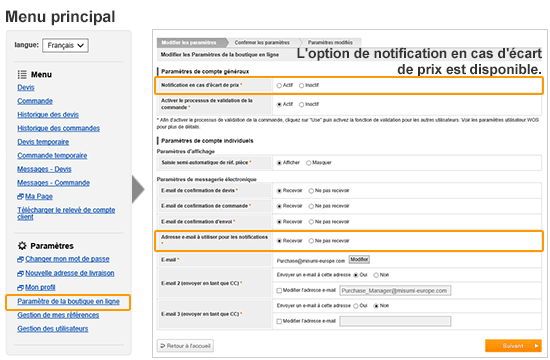Open the langue dropdown showing Français
This screenshot has width=550, height=360.
pyautogui.click(x=65, y=45)
